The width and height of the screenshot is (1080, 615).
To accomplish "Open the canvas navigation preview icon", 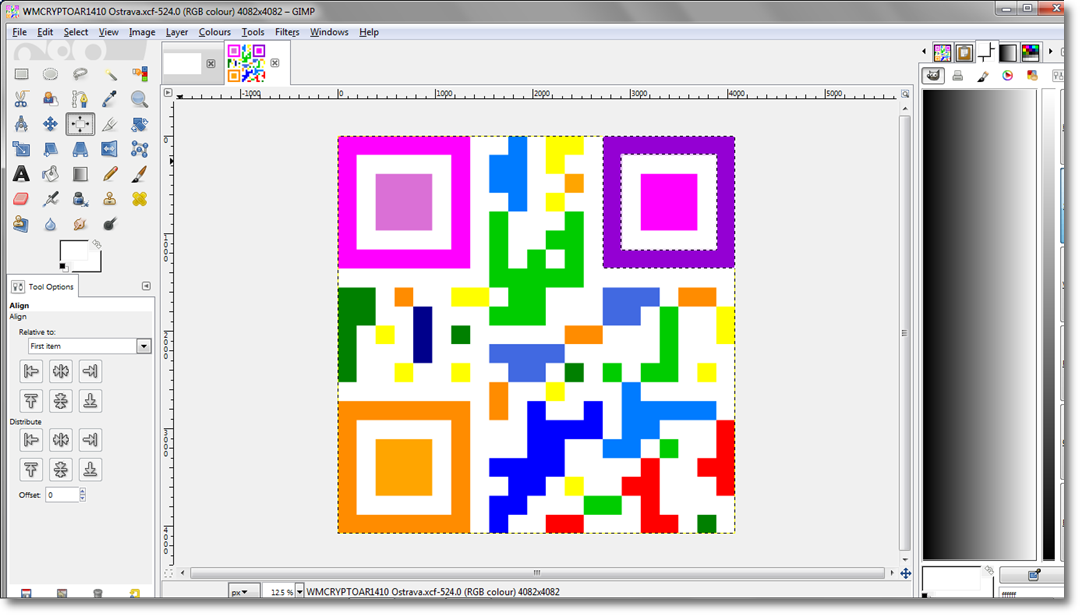I will point(906,573).
